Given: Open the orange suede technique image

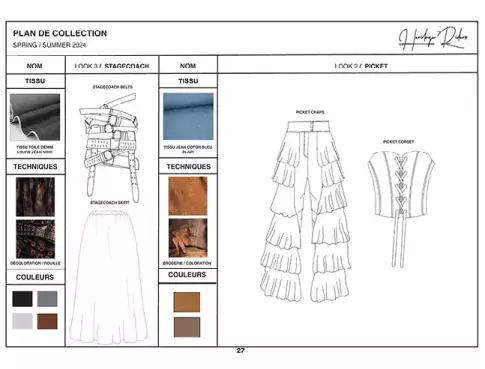Looking at the screenshot, I should (188, 196).
